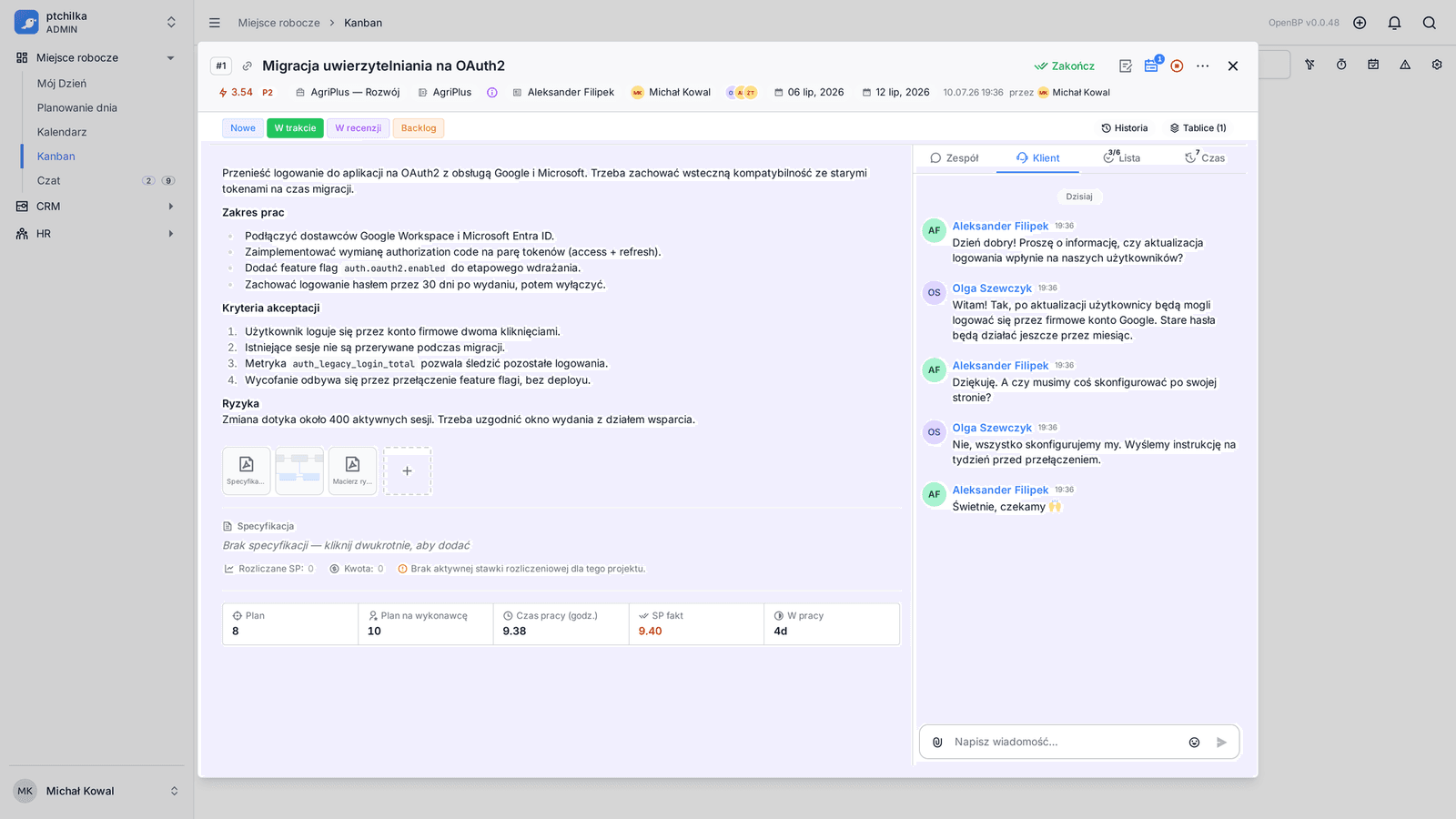Viewport: 1456px width, 819px height.
Task: Close the task detail dialog
Action: click(x=1233, y=66)
